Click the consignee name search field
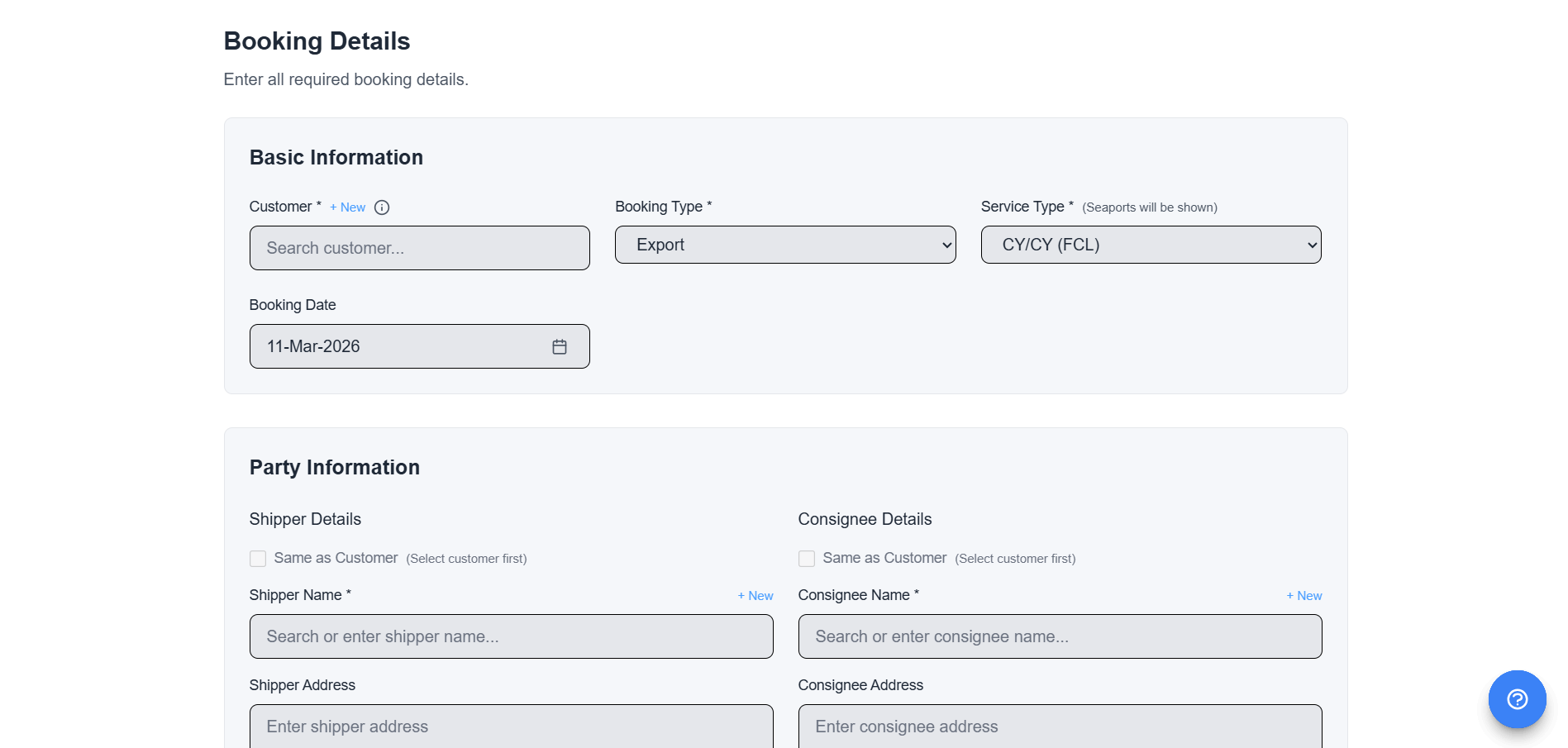The image size is (1568, 748). tap(1060, 636)
